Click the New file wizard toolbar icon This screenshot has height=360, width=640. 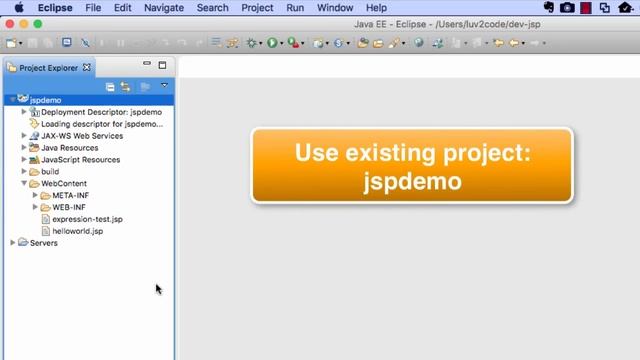click(x=11, y=43)
